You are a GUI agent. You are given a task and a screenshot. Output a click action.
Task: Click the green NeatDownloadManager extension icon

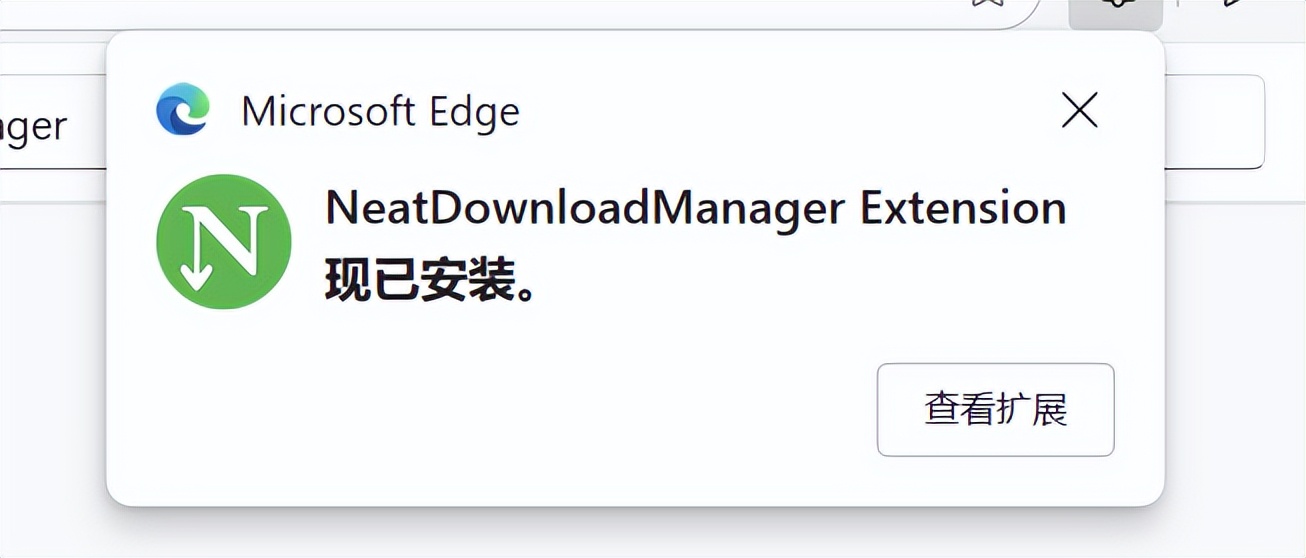(224, 242)
